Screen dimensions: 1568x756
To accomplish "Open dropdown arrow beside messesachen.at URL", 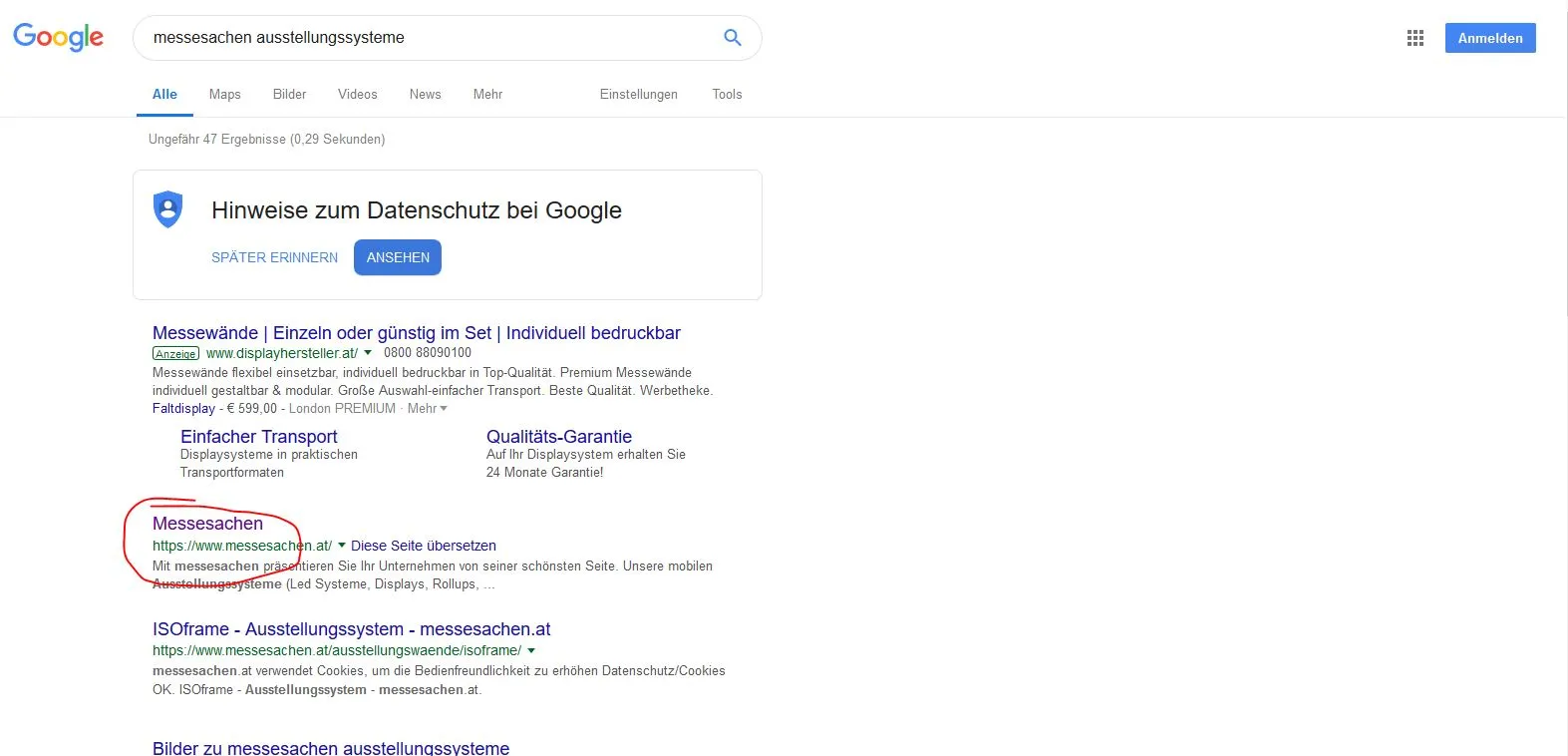I will [x=342, y=546].
